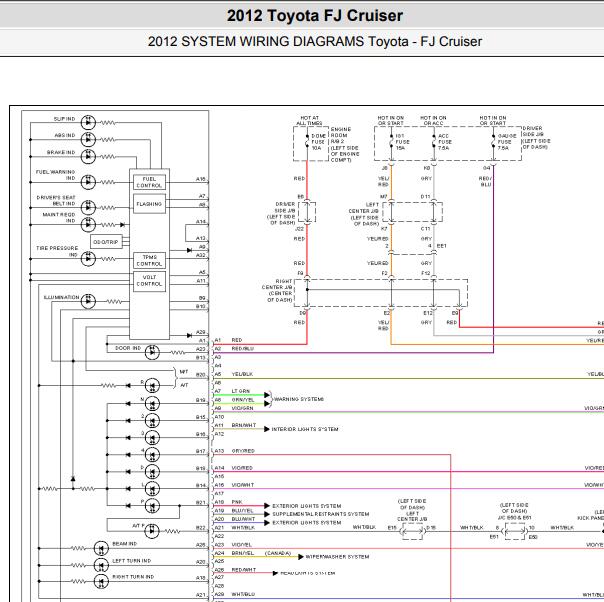This screenshot has height=602, width=604.
Task: Click the MAINT REQD IND lamp symbol
Action: [x=88, y=225]
